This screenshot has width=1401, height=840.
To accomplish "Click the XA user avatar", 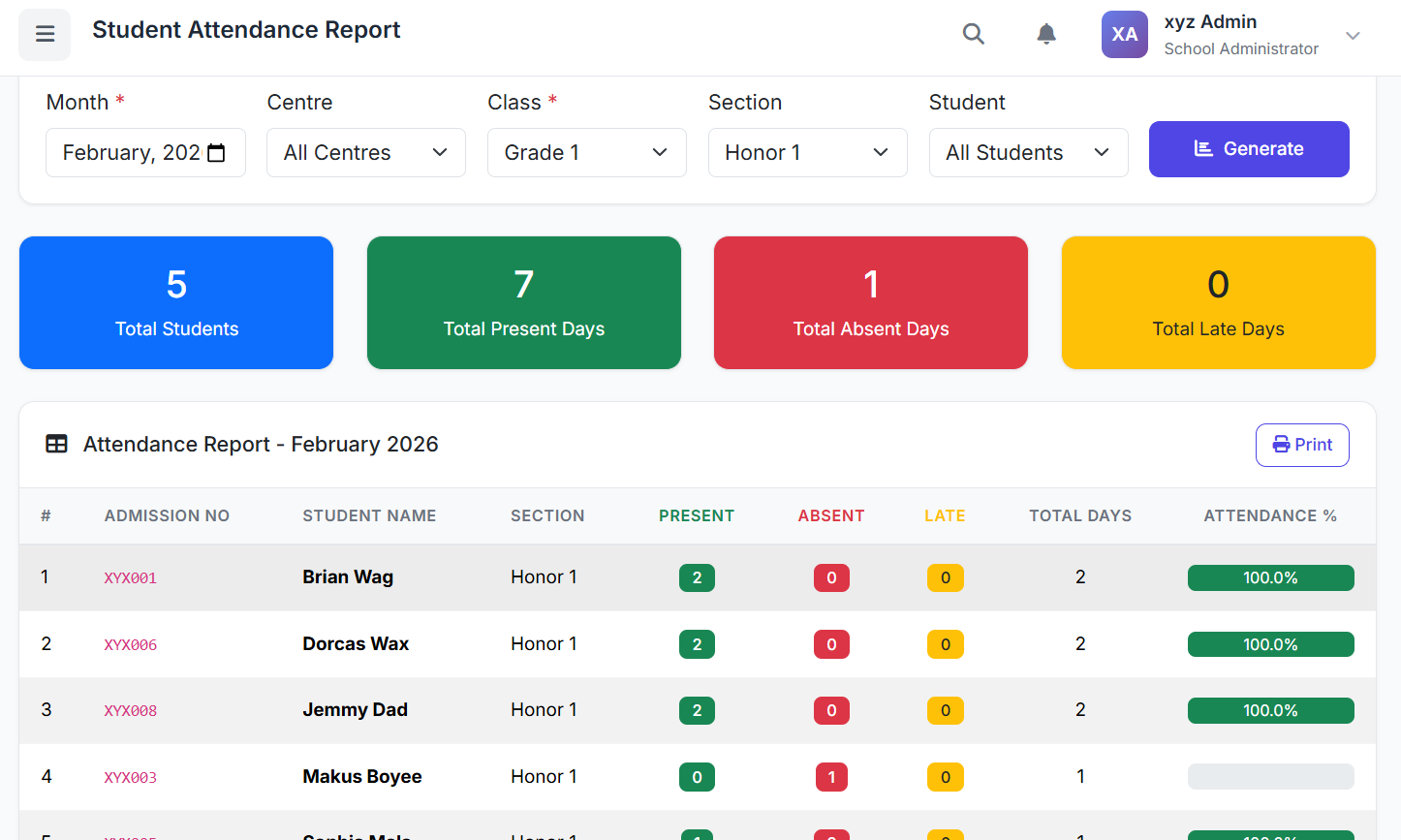I will (x=1124, y=35).
